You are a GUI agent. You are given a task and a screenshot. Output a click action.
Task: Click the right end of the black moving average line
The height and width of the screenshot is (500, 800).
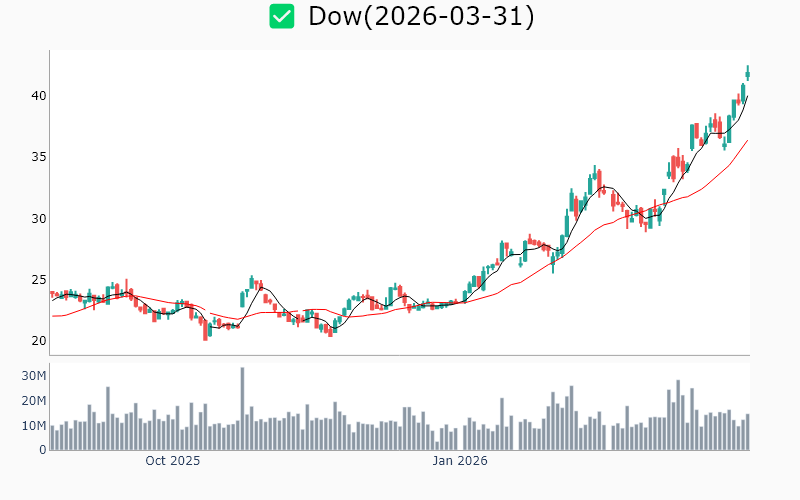coord(747,96)
